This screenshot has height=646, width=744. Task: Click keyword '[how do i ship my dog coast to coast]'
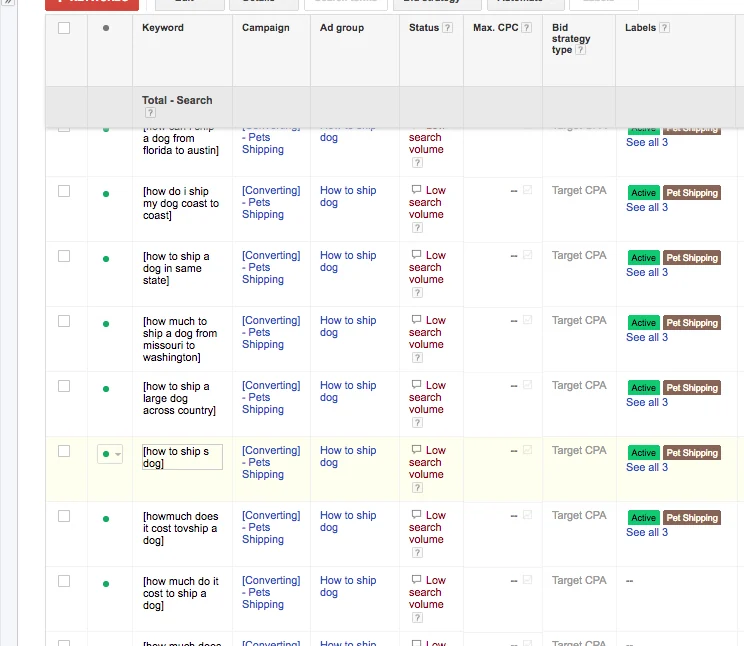tap(181, 203)
